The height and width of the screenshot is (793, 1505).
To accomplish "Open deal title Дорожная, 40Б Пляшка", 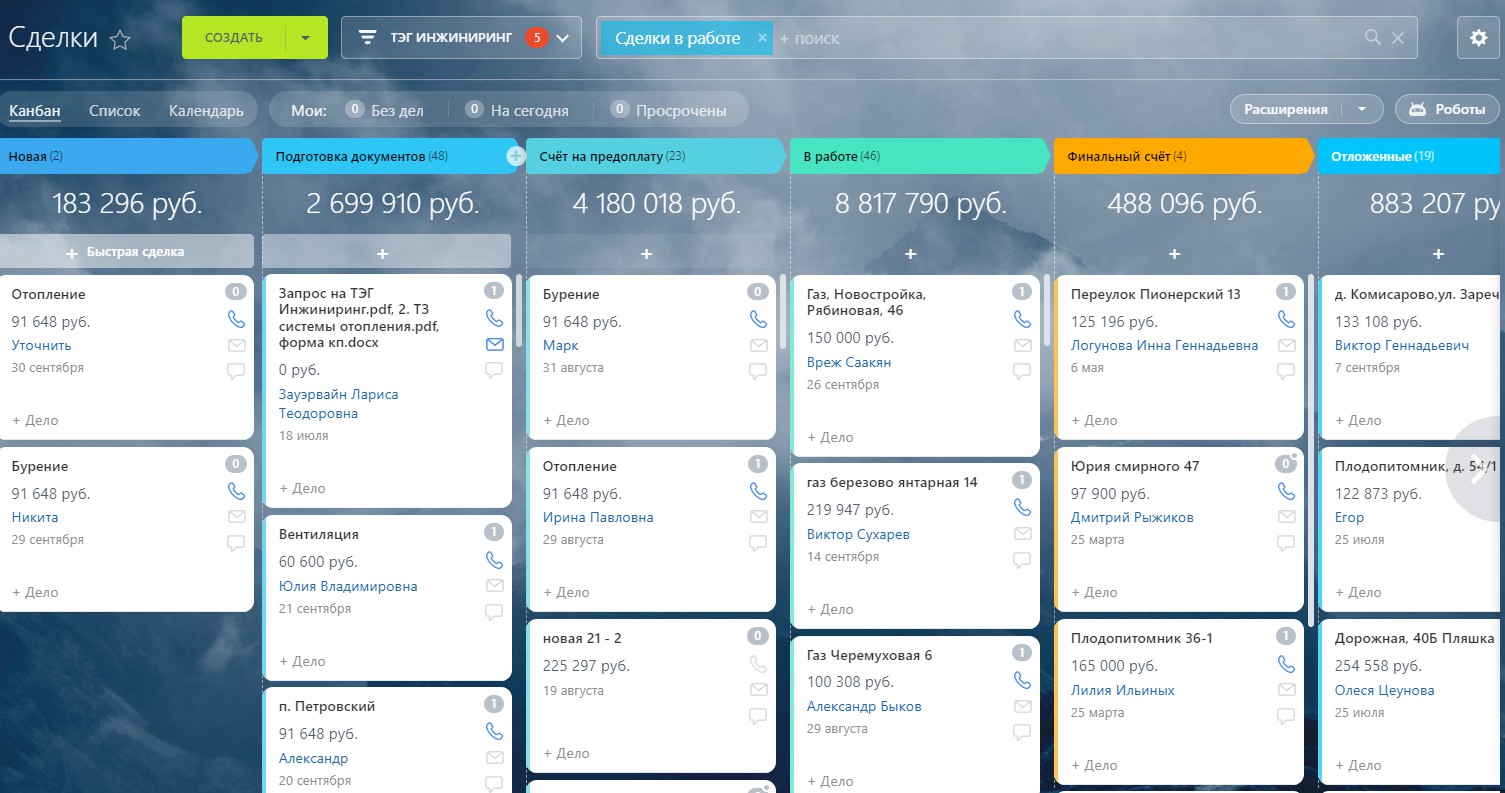I will (1415, 638).
